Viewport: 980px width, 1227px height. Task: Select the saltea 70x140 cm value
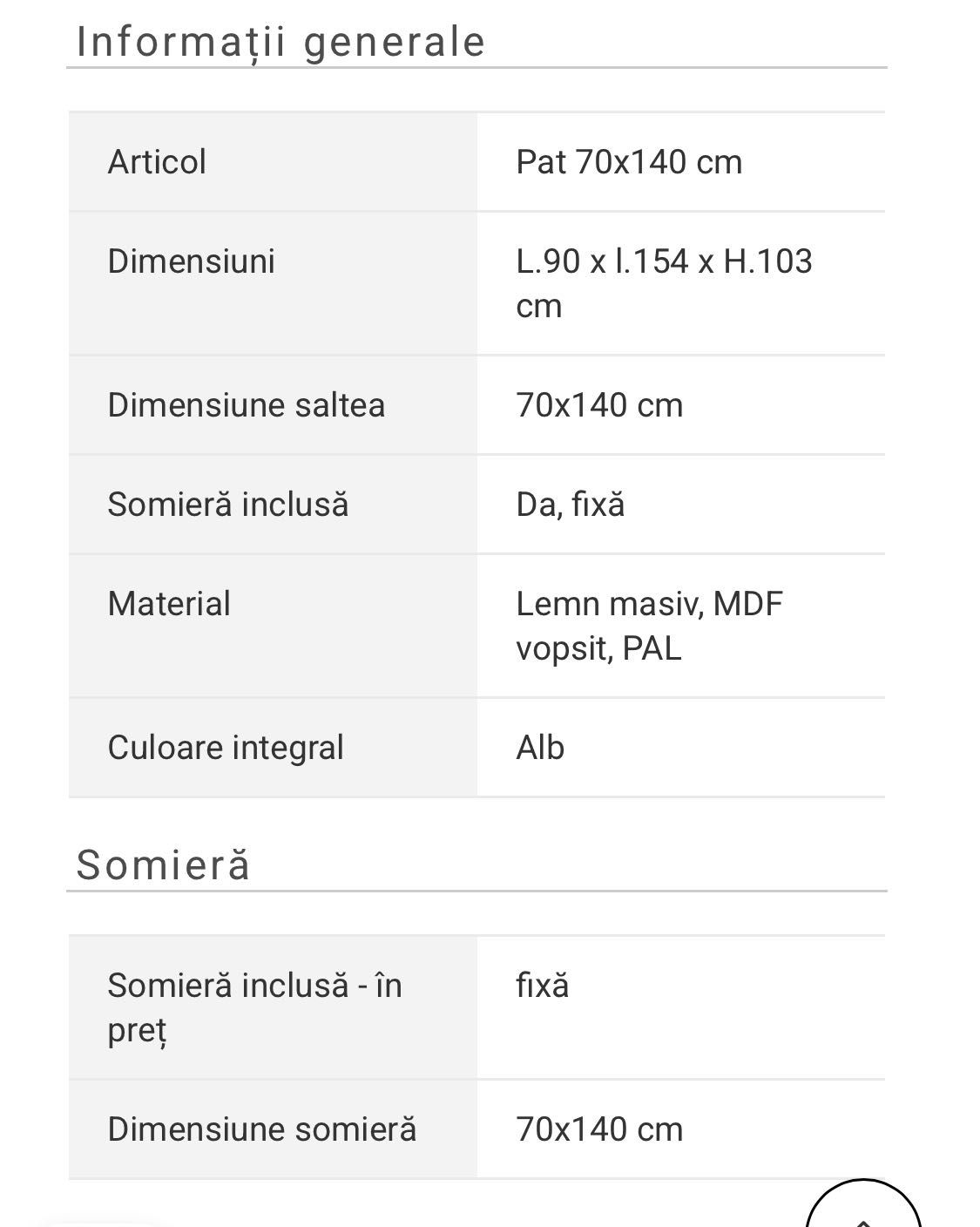click(599, 405)
